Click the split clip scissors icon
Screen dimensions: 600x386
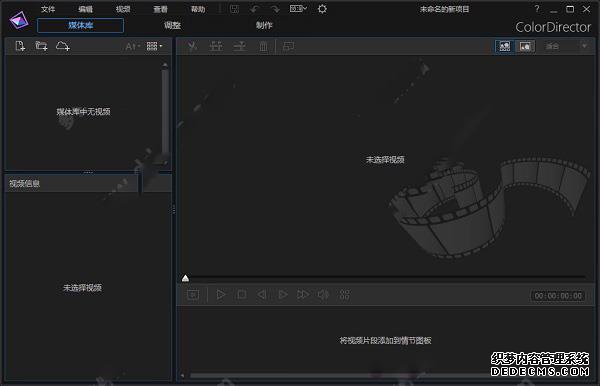click(x=192, y=46)
